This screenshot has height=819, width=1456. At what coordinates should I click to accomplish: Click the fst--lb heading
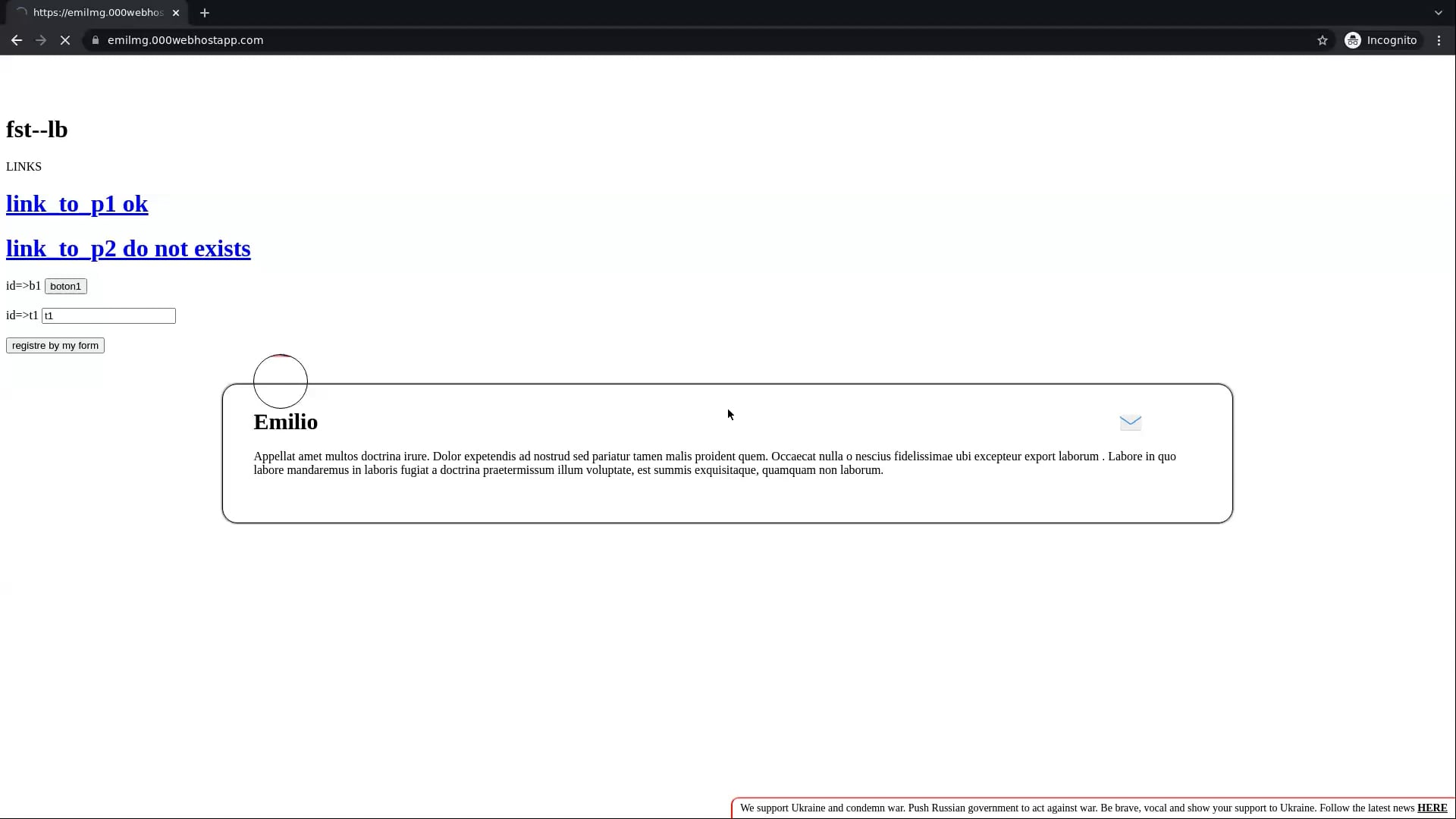pos(37,130)
